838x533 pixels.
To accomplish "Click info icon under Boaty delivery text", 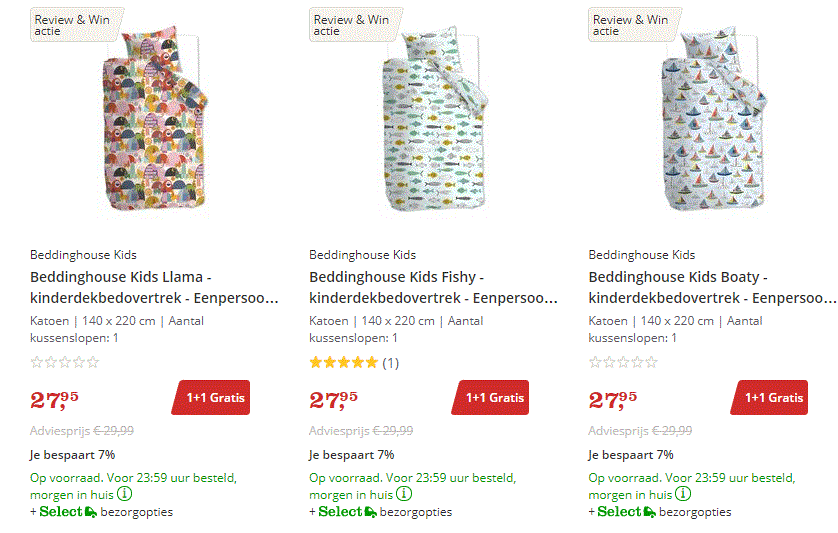I will [683, 494].
